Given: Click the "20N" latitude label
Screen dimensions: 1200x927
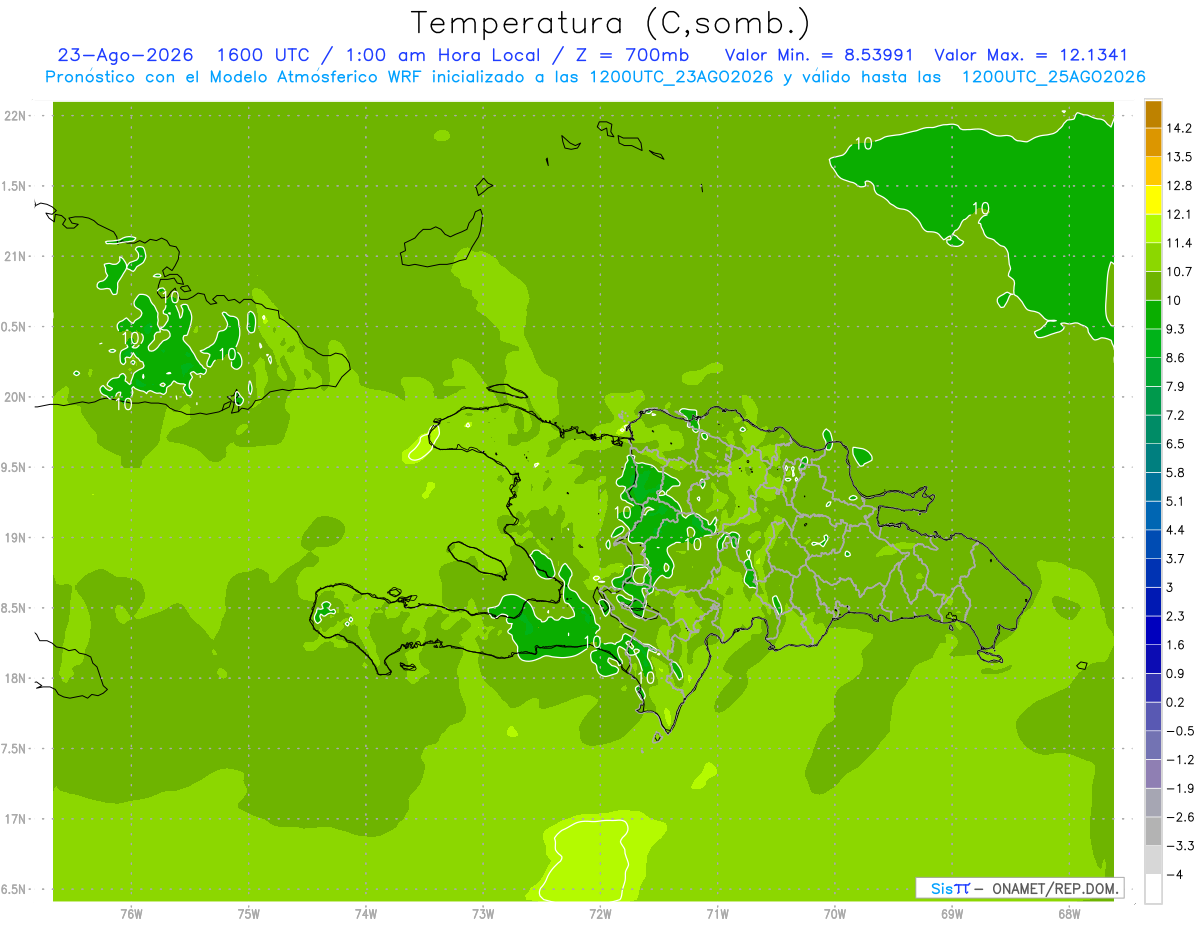Looking at the screenshot, I should [16, 397].
